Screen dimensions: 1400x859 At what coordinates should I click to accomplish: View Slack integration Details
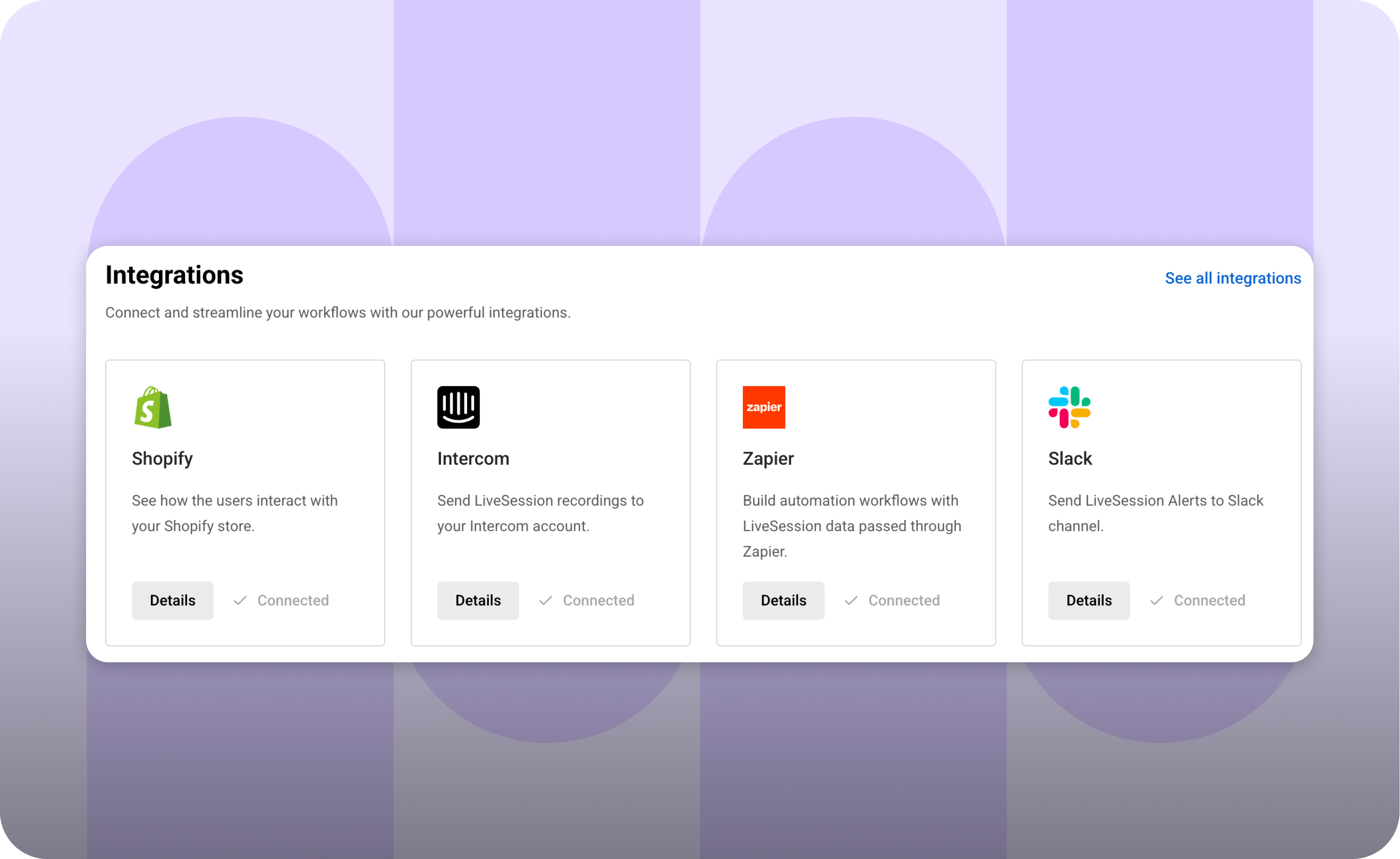pyautogui.click(x=1089, y=600)
